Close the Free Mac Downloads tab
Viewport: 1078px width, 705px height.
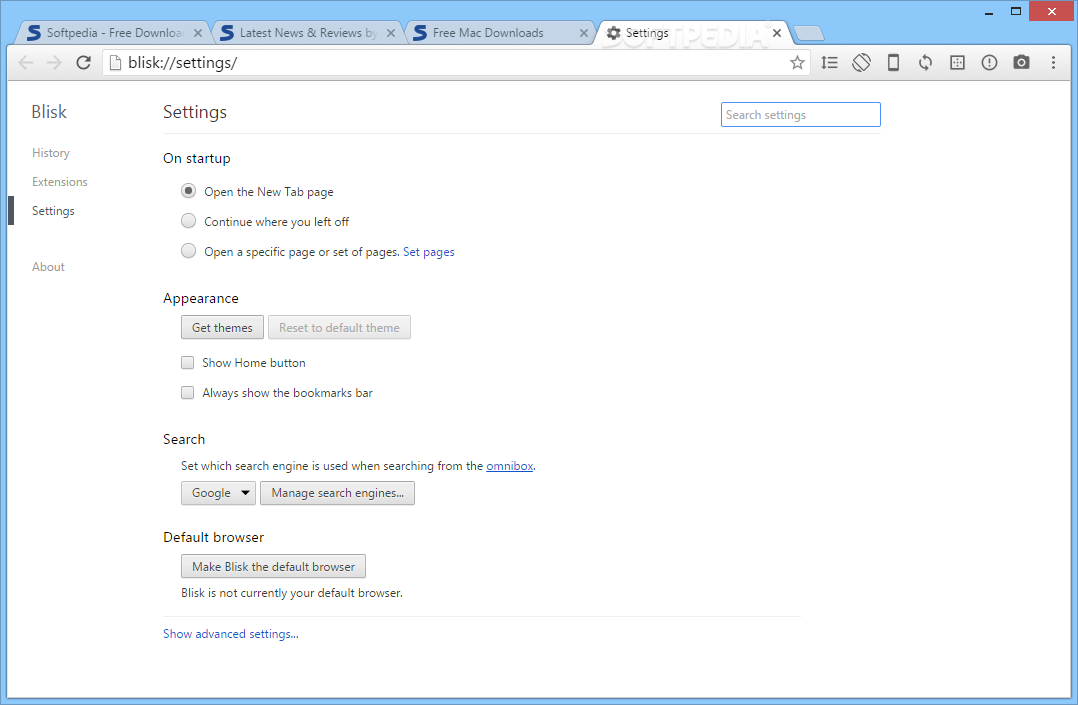tap(583, 33)
